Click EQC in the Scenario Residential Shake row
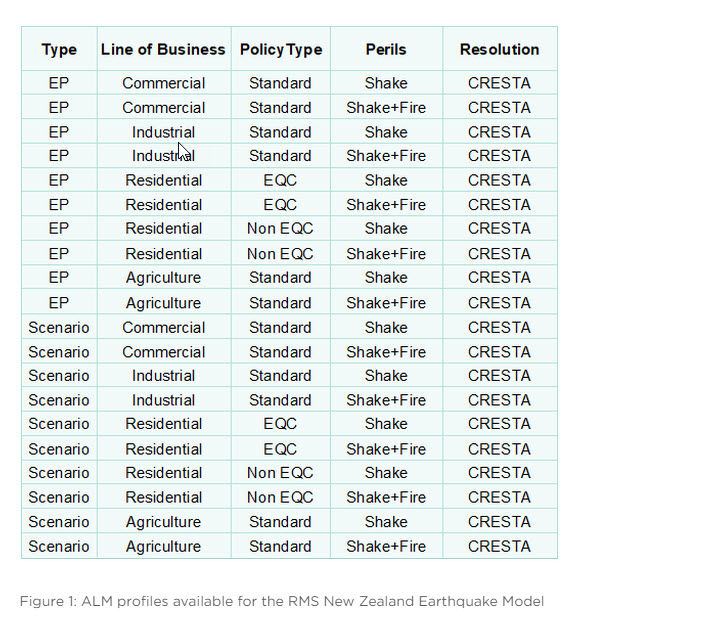 280,424
